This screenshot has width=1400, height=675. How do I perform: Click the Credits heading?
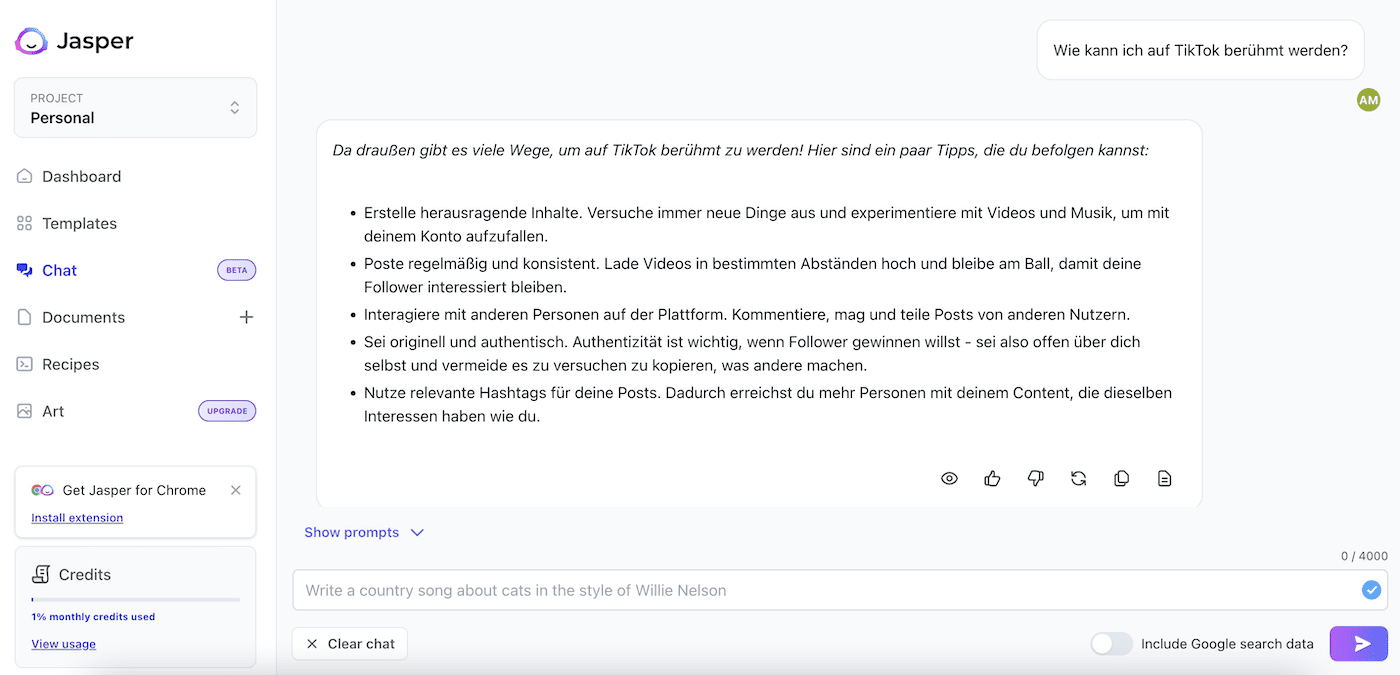point(85,575)
